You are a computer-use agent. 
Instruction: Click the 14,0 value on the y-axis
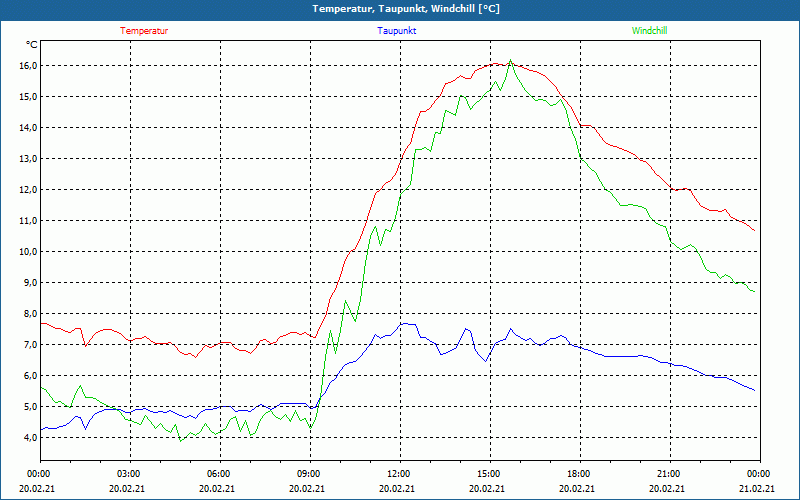click(28, 128)
